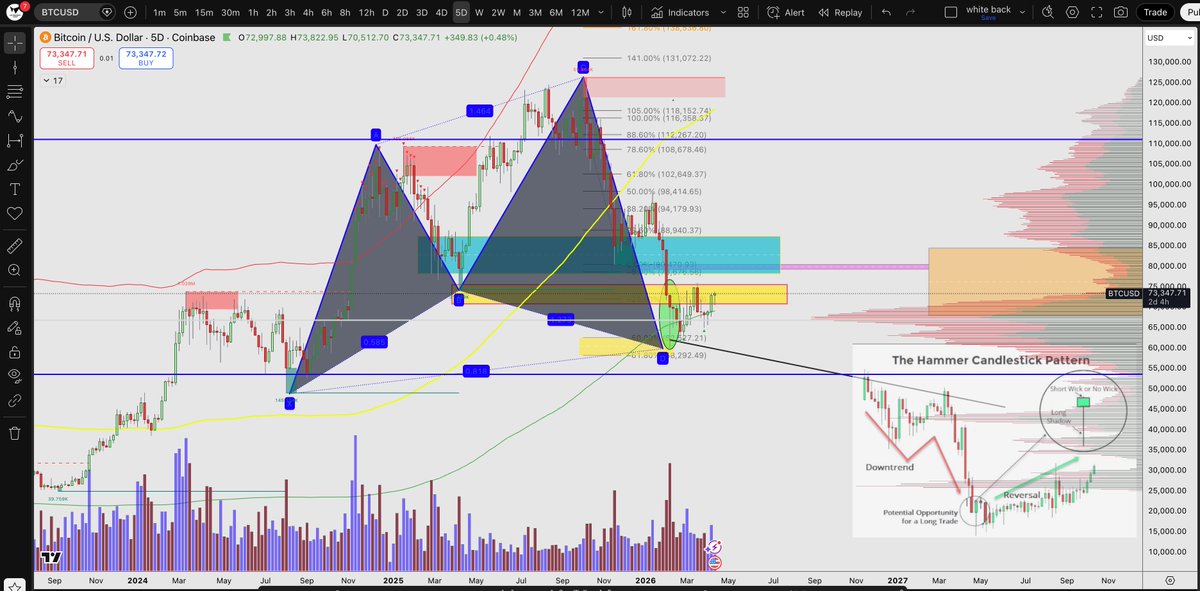Start bar Replay mode
The width and height of the screenshot is (1200, 591).
pos(840,12)
